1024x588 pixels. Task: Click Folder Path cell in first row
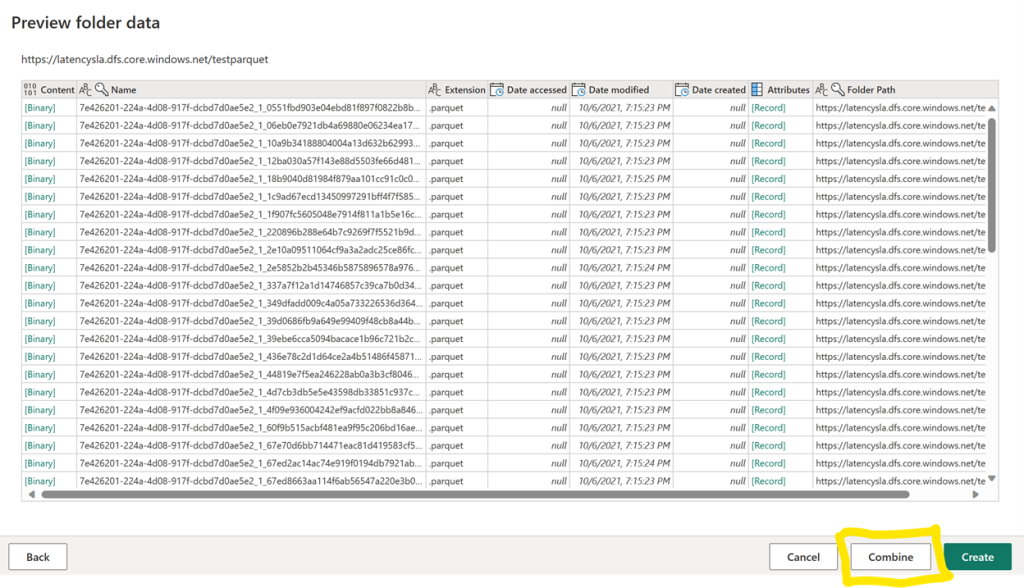900,107
